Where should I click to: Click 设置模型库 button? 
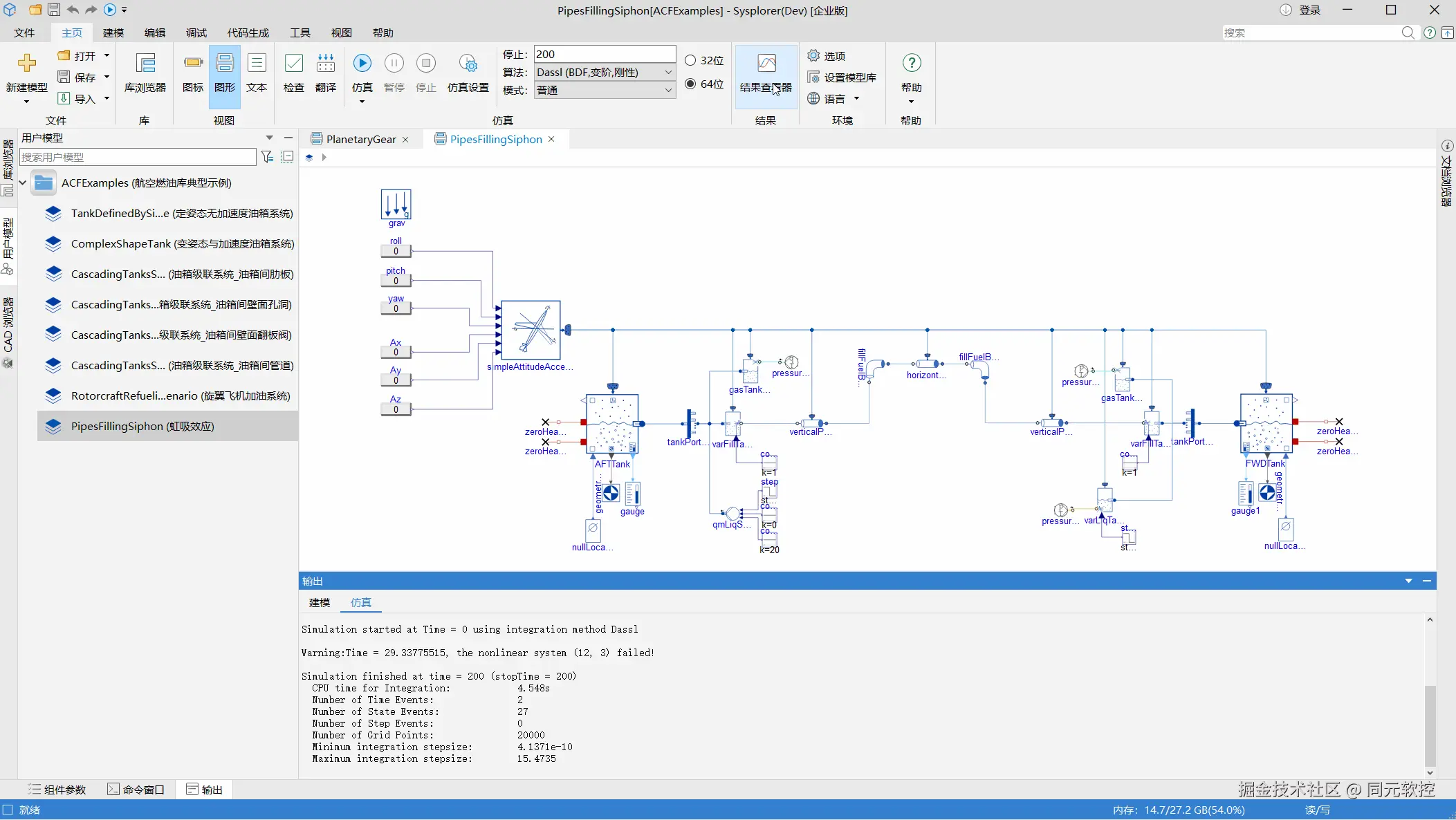(x=842, y=77)
